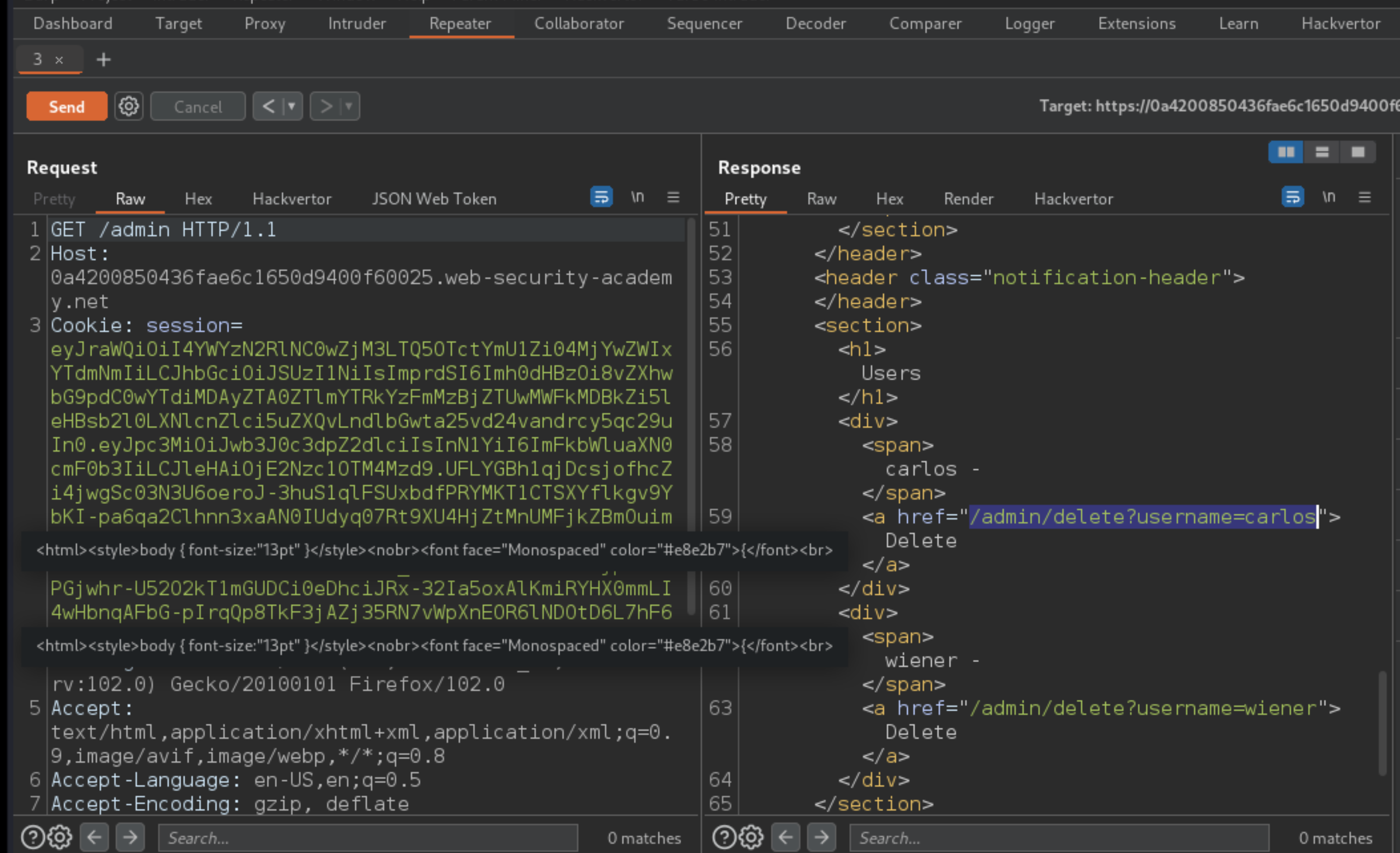Open Request panel options menu
This screenshot has width=1400, height=853.
[x=674, y=197]
